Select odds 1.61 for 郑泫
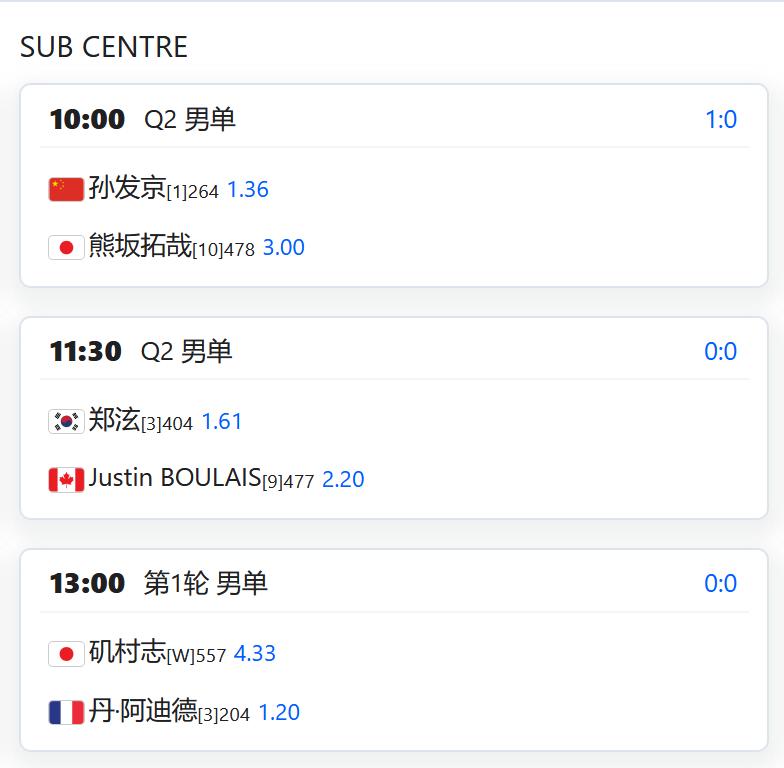 [x=222, y=422]
